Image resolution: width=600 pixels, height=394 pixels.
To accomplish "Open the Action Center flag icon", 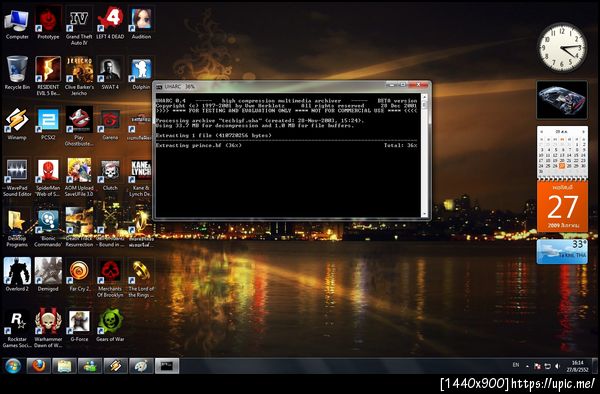I will (537, 366).
